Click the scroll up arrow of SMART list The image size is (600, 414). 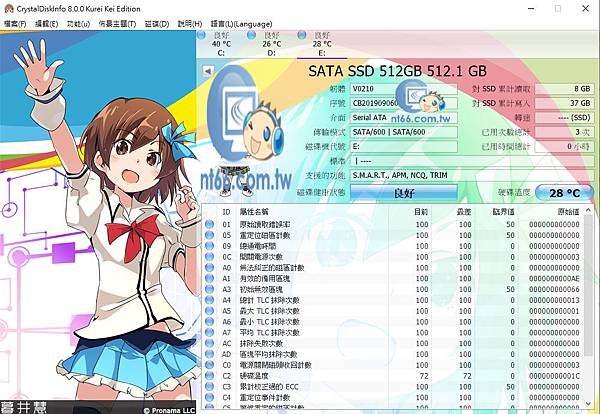click(589, 210)
